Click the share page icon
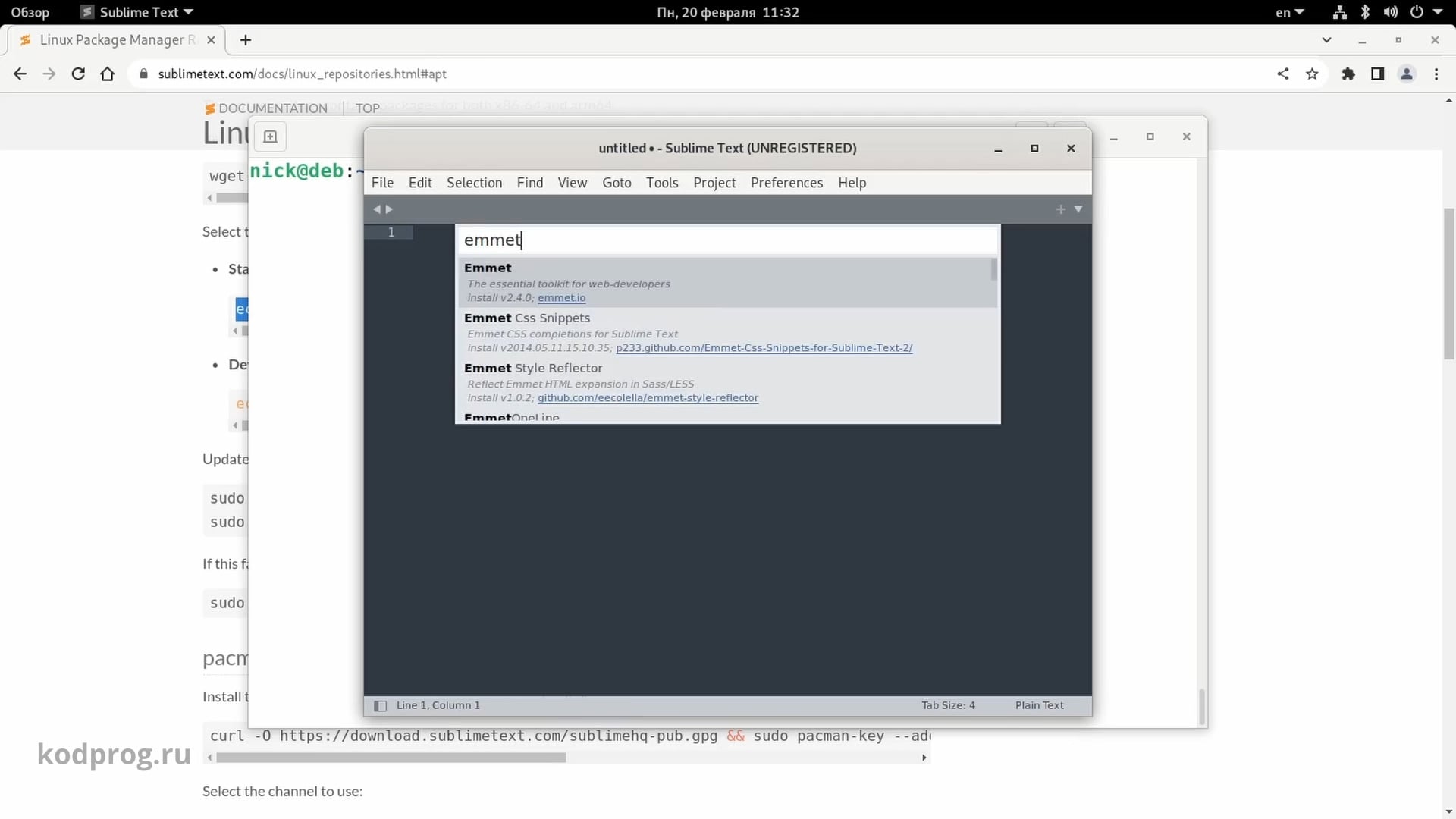Screen dimensions: 1456x819 (x=1283, y=74)
